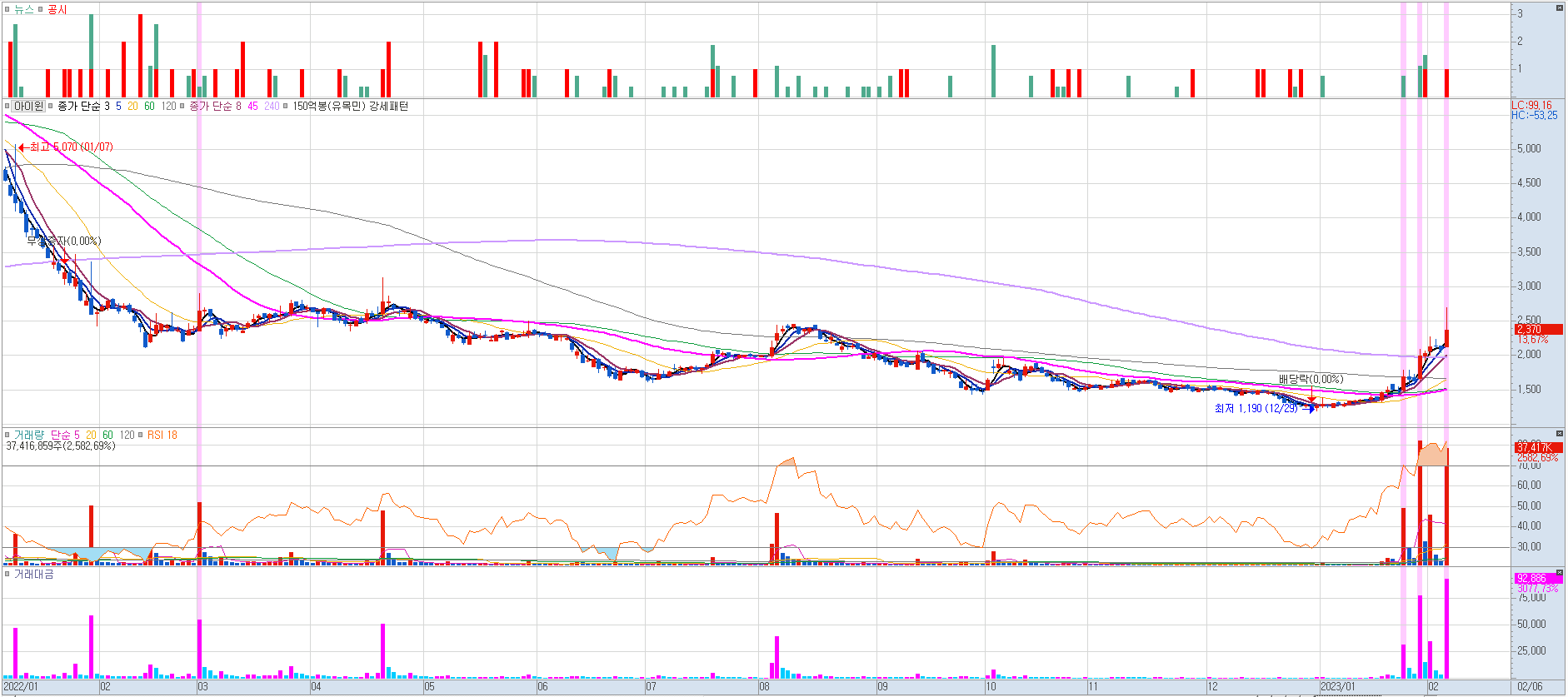Click the square marker beside RSI 18

coord(141,435)
